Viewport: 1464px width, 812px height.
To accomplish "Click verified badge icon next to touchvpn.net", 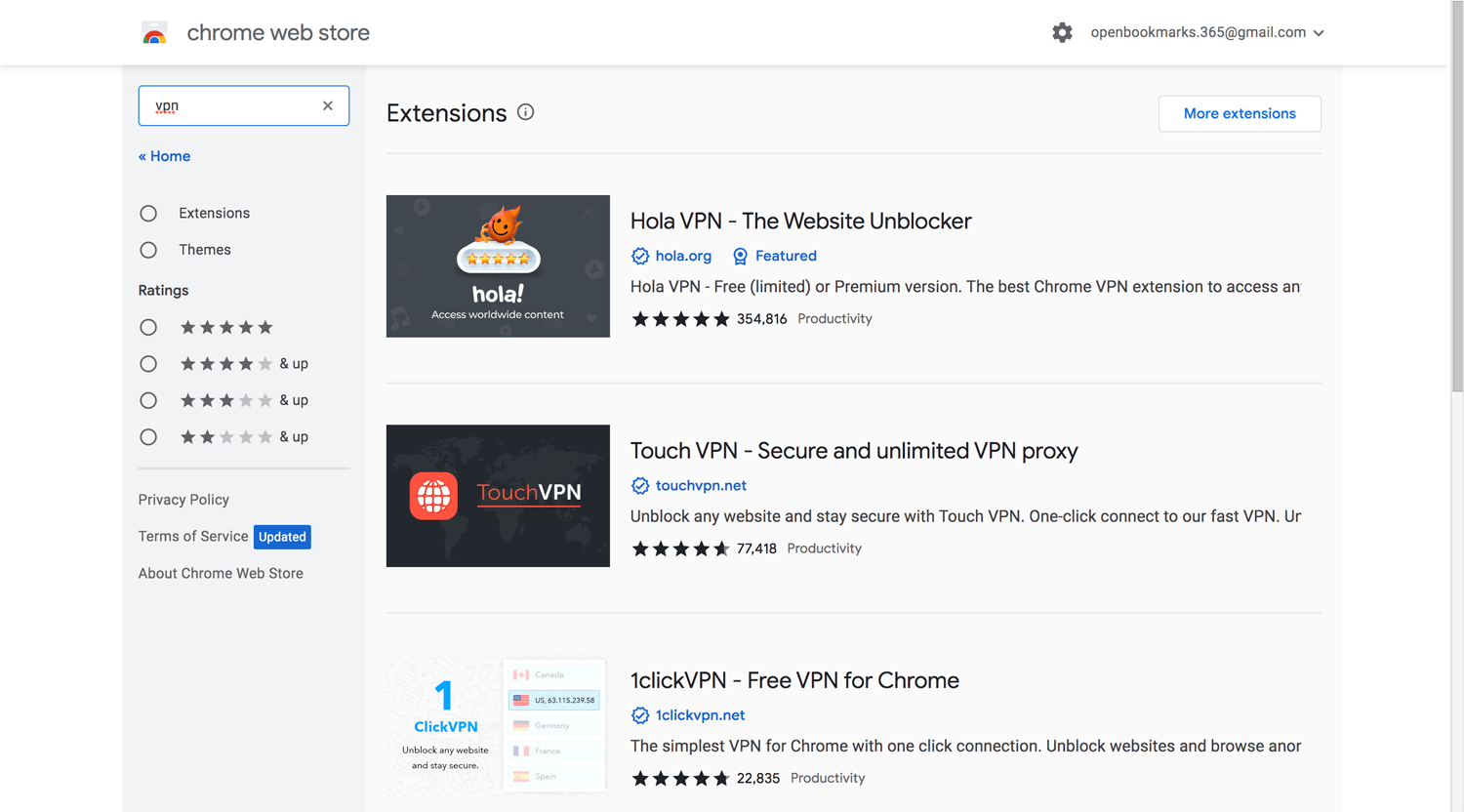I will pos(640,485).
